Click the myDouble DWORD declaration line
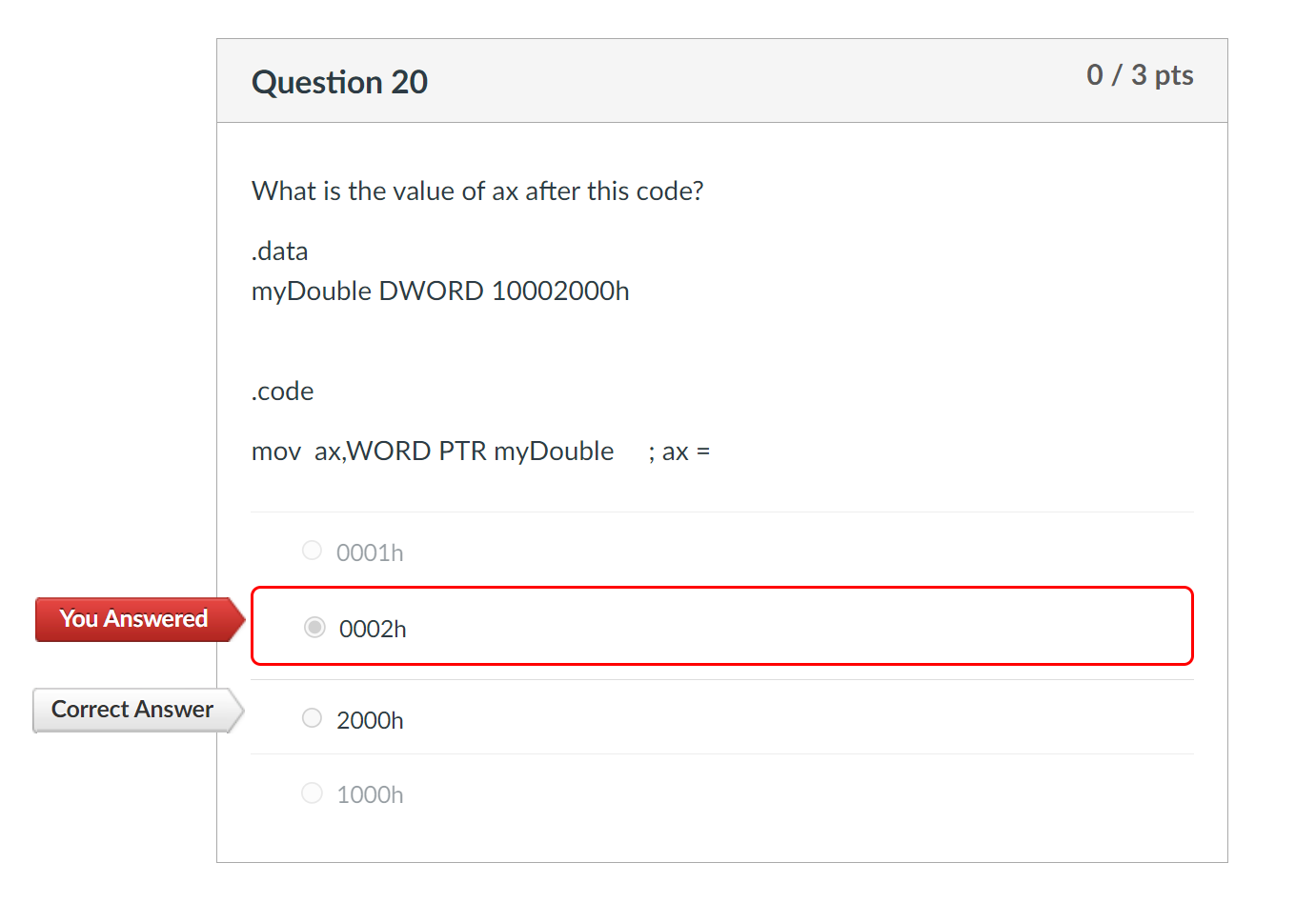The height and width of the screenshot is (903, 1316). coord(440,291)
